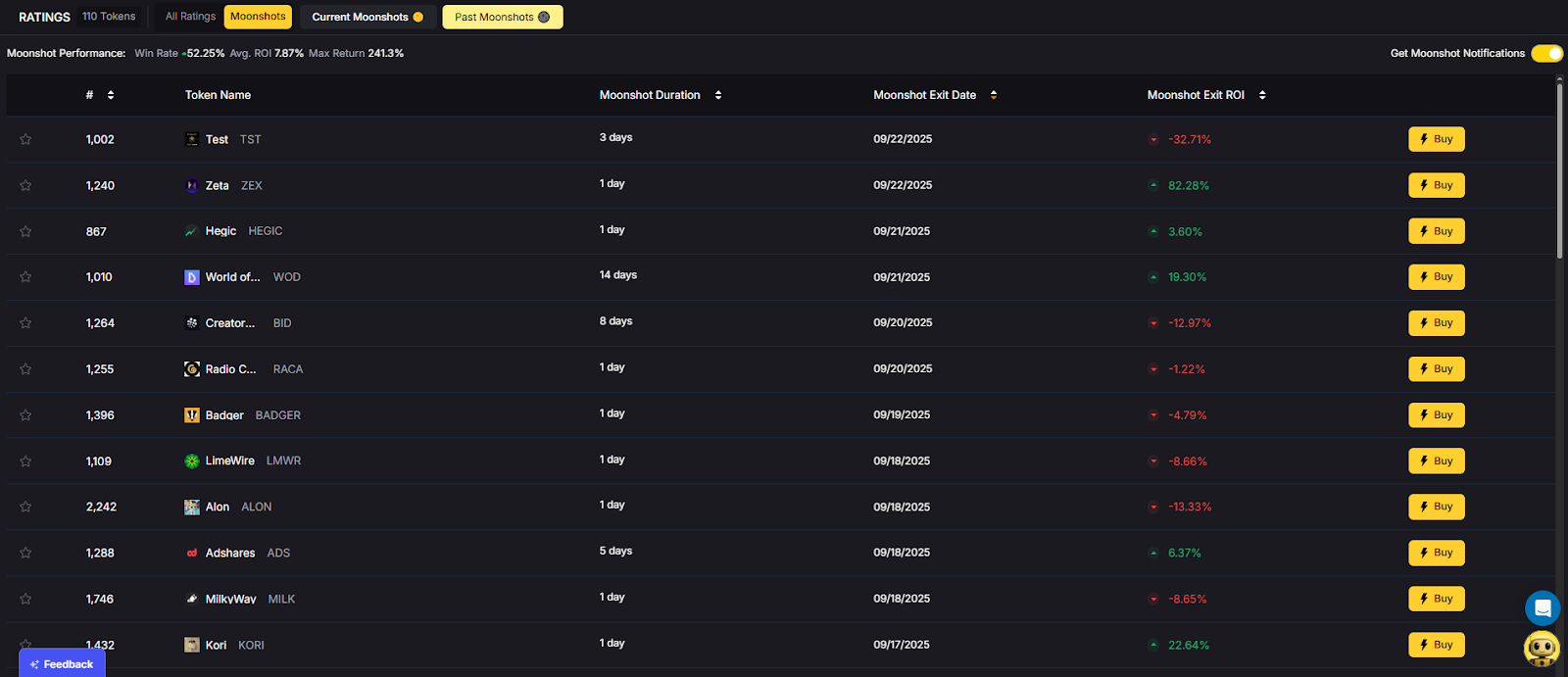This screenshot has width=1568, height=677.
Task: Buy the Badger BADGER token
Action: pyautogui.click(x=1437, y=415)
